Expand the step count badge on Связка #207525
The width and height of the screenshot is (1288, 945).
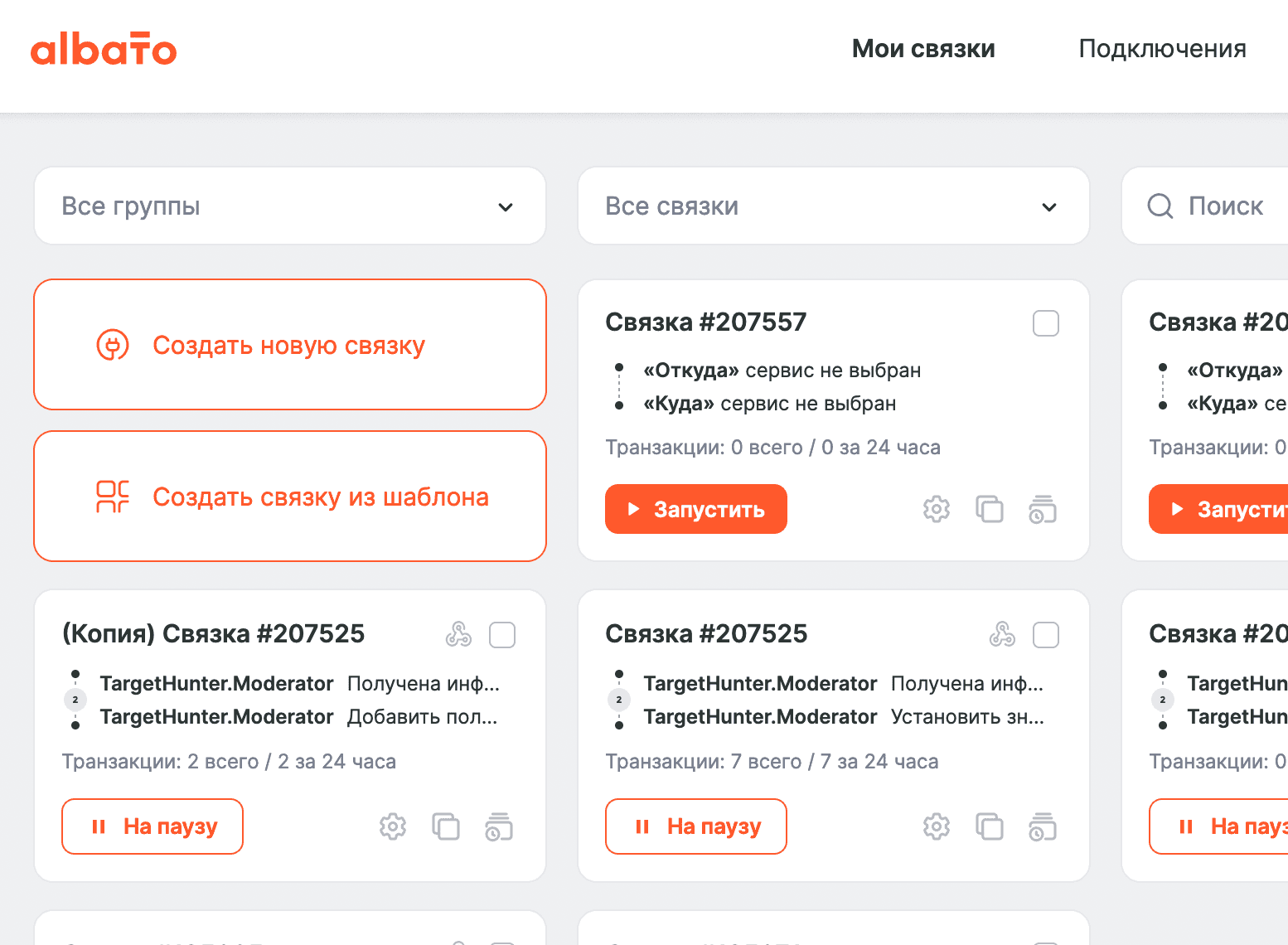pos(619,700)
